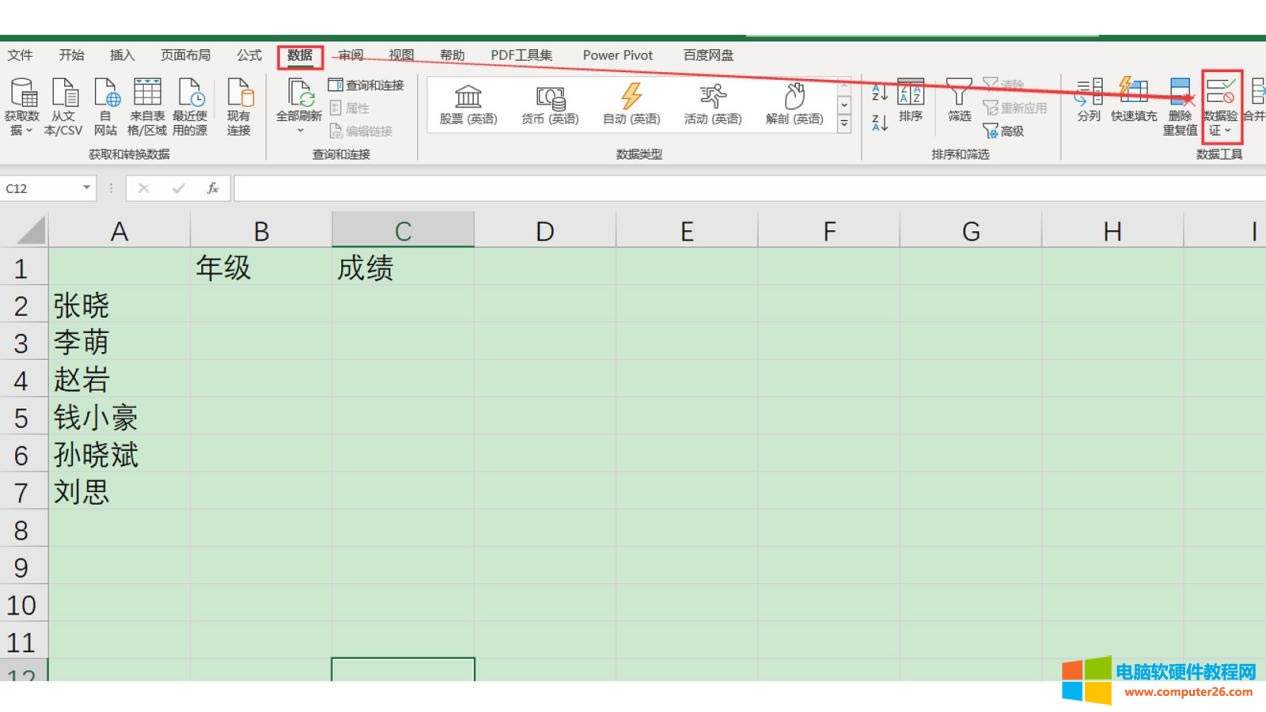Expand the 获取数据 dropdown
This screenshot has height=712, width=1266.
(22, 130)
